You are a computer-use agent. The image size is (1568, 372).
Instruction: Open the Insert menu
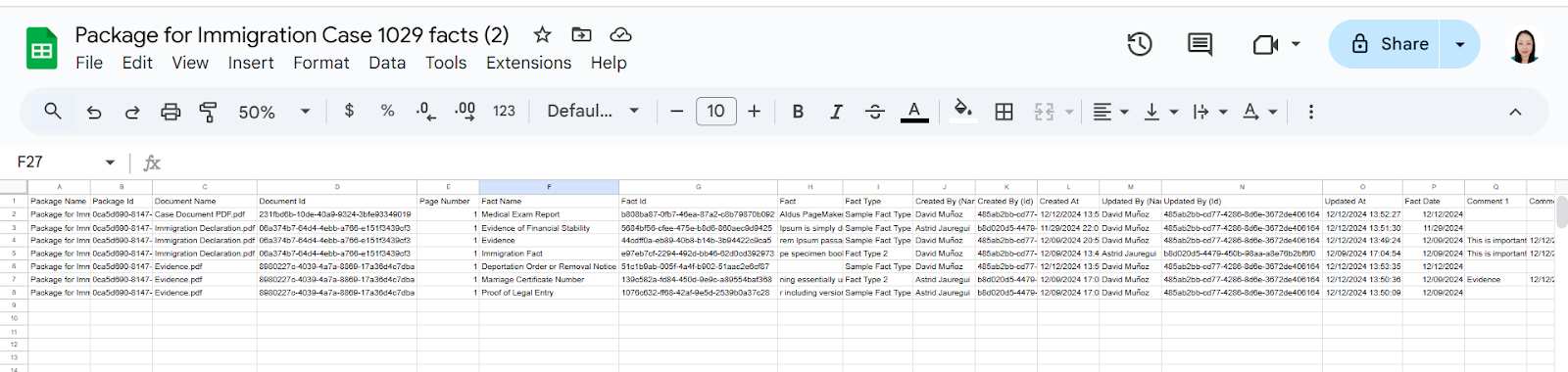click(x=251, y=63)
